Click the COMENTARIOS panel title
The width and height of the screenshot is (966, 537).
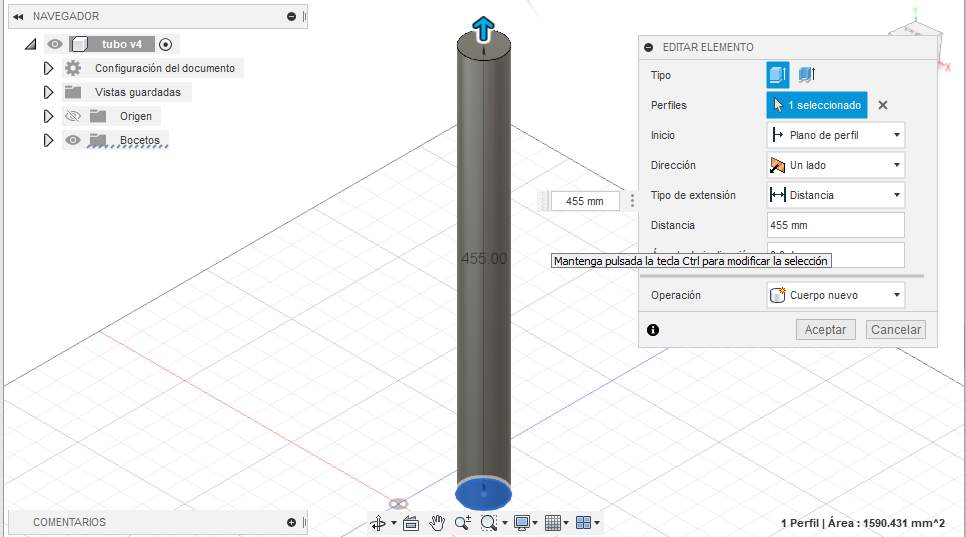(70, 522)
